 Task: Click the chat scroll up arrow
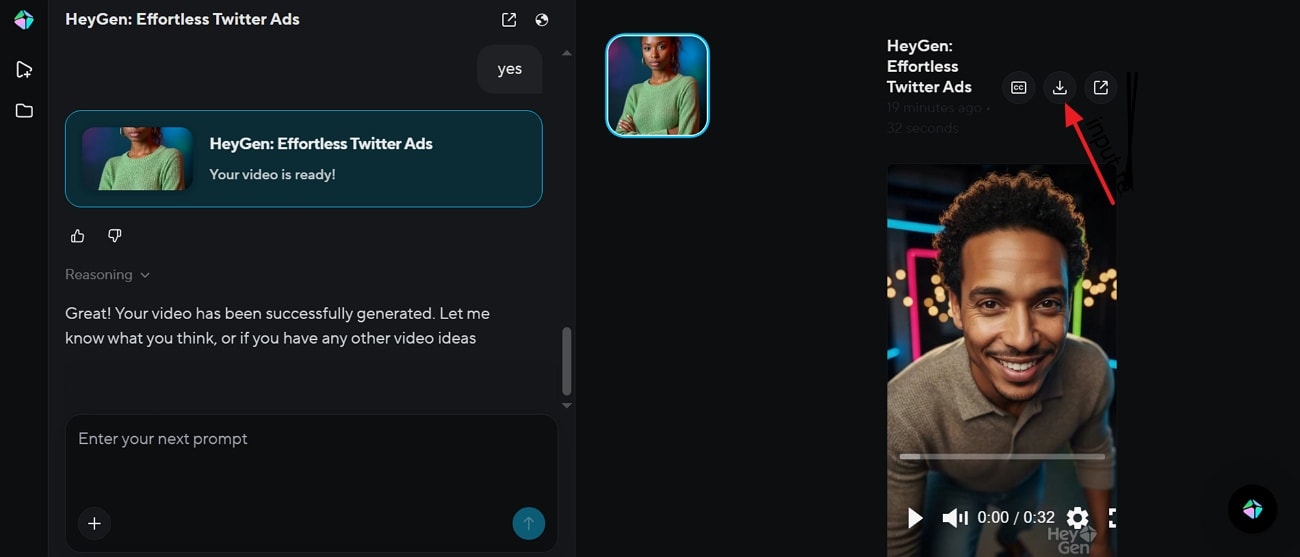pyautogui.click(x=567, y=53)
